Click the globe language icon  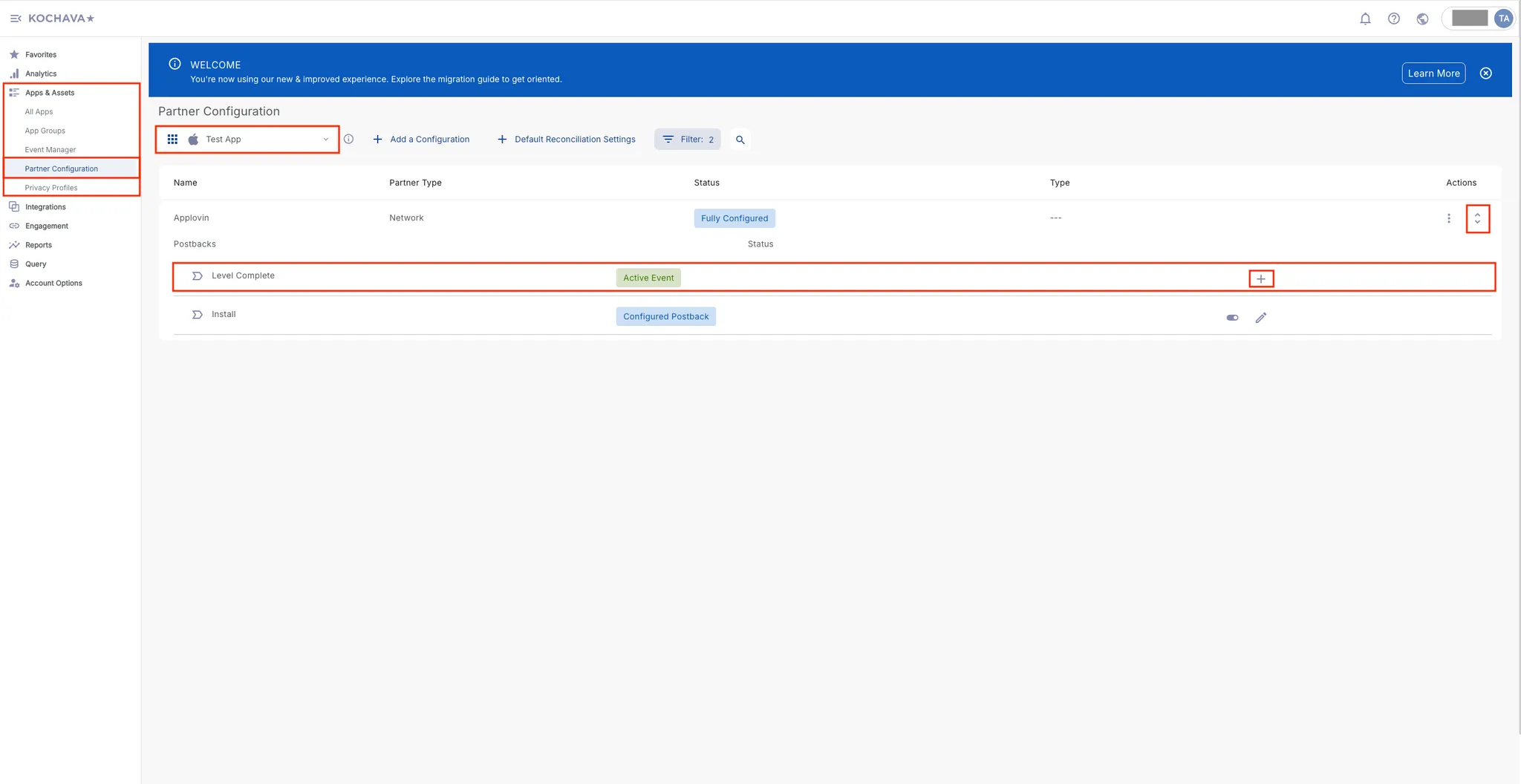click(x=1422, y=19)
